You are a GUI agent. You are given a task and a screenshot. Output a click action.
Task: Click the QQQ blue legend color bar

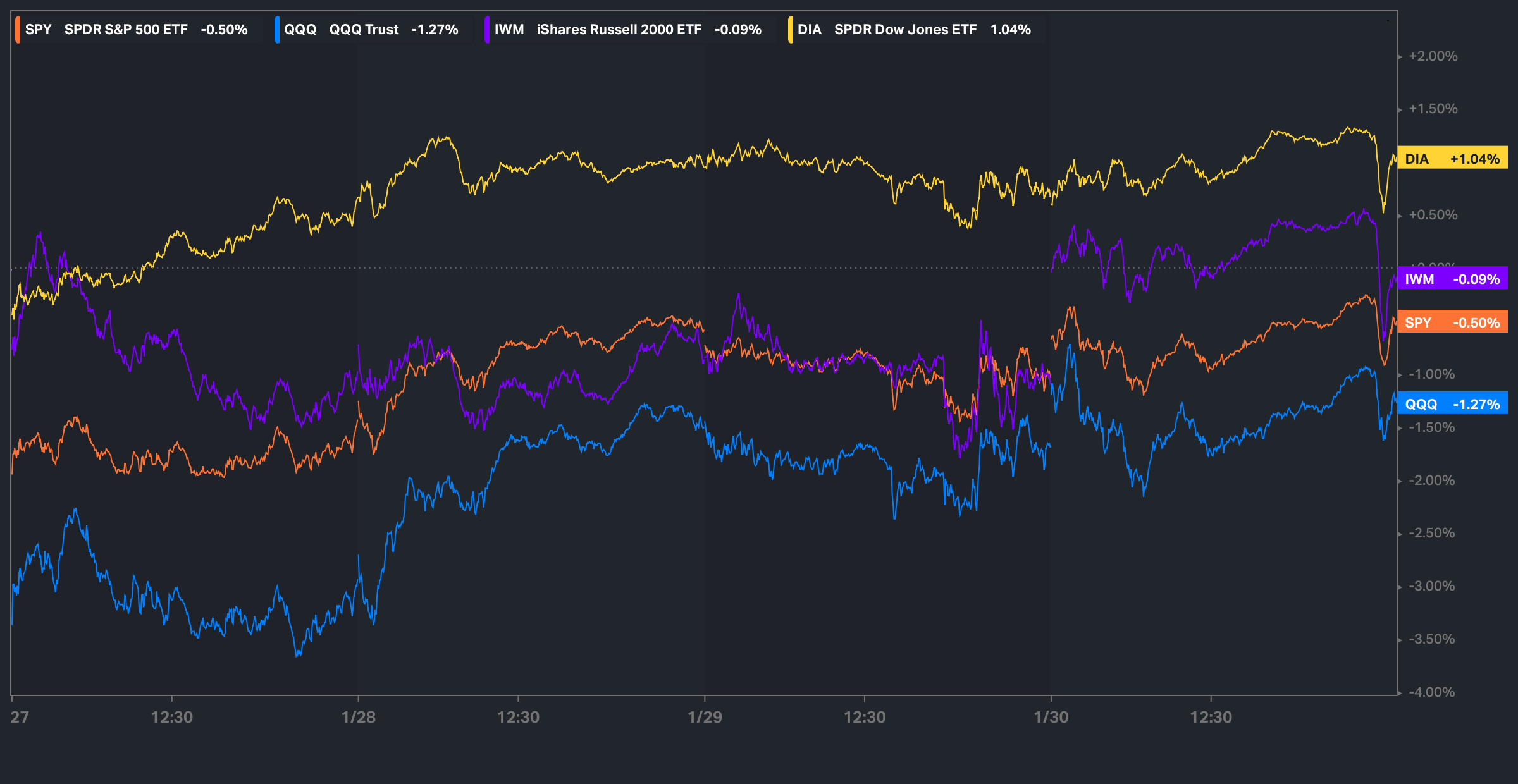(x=277, y=30)
